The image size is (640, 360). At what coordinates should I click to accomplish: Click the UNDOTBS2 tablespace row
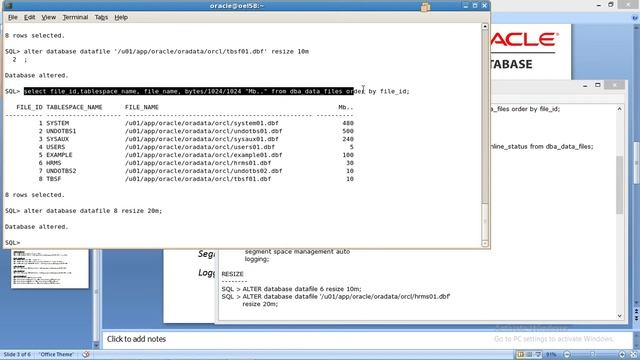179,171
